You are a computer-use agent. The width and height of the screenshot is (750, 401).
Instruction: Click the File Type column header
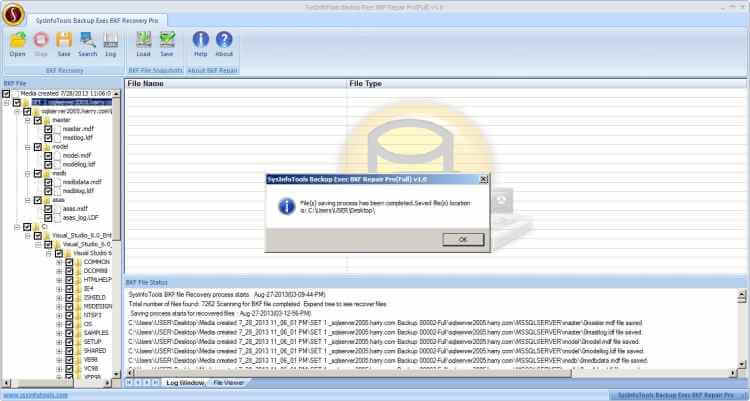click(546, 84)
